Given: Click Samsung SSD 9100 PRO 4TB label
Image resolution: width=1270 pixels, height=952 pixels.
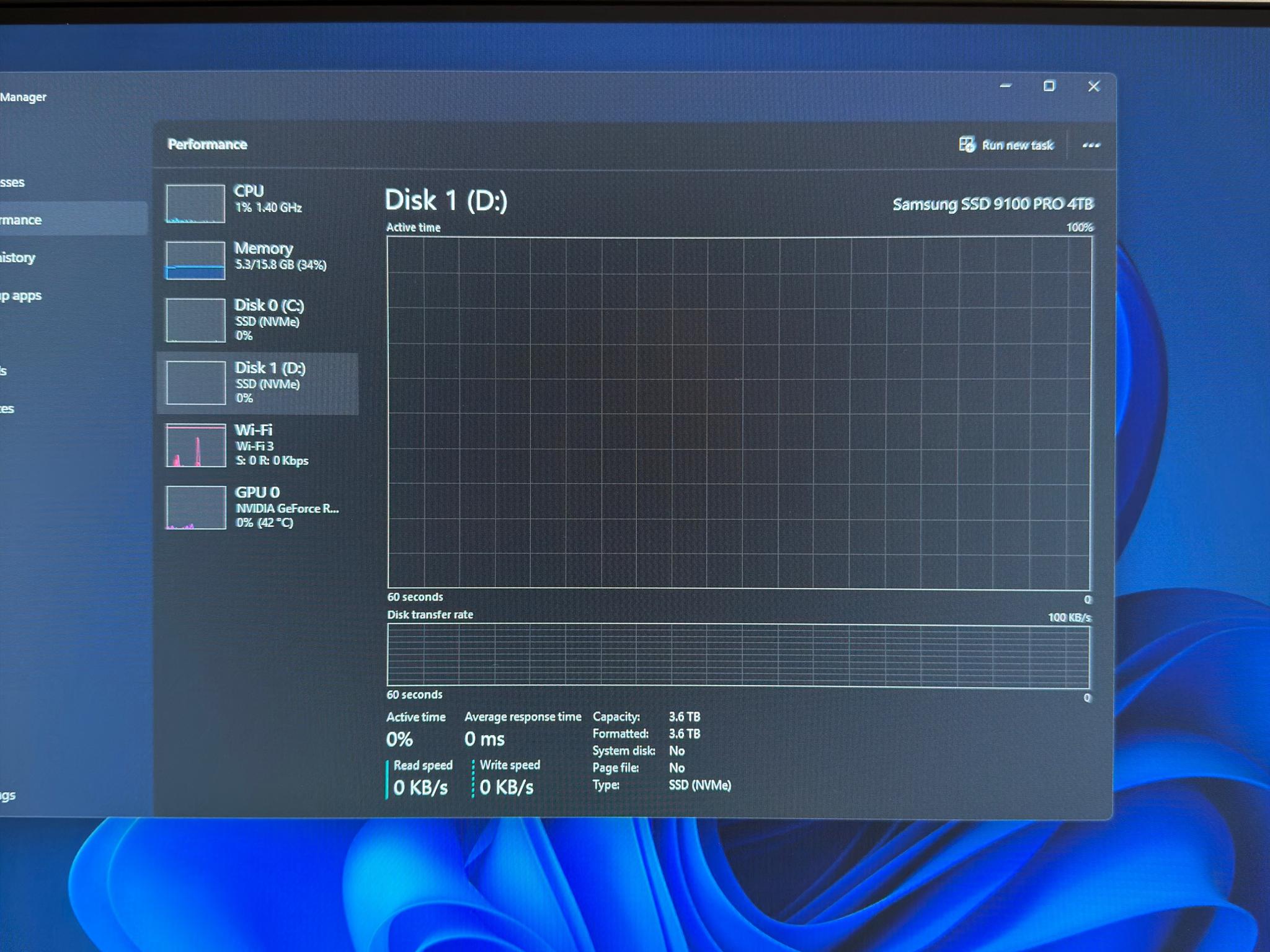Looking at the screenshot, I should pos(993,204).
